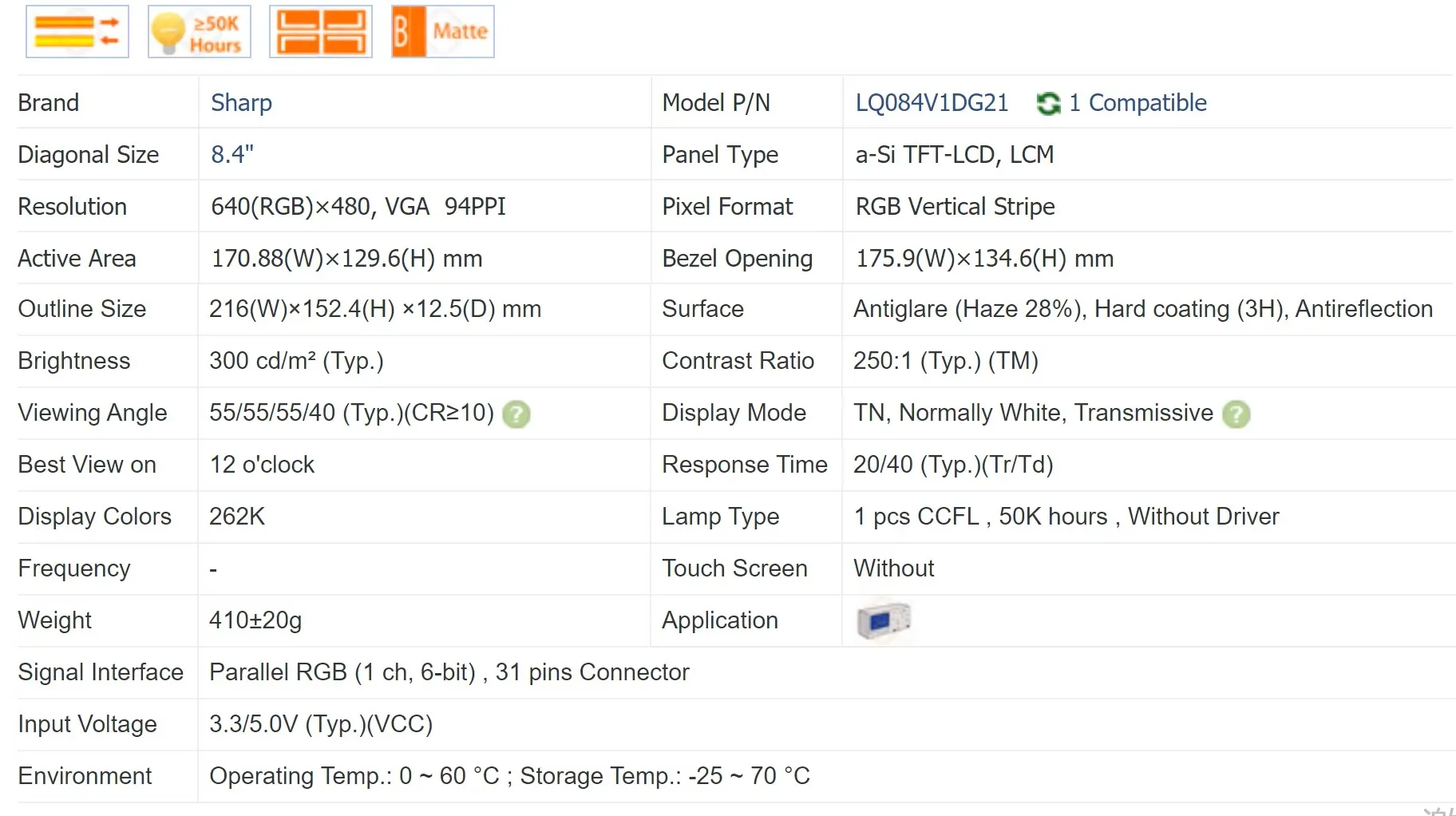Click the active area value 170.88(W)×129.6(H) mm
1456x816 pixels.
point(346,259)
